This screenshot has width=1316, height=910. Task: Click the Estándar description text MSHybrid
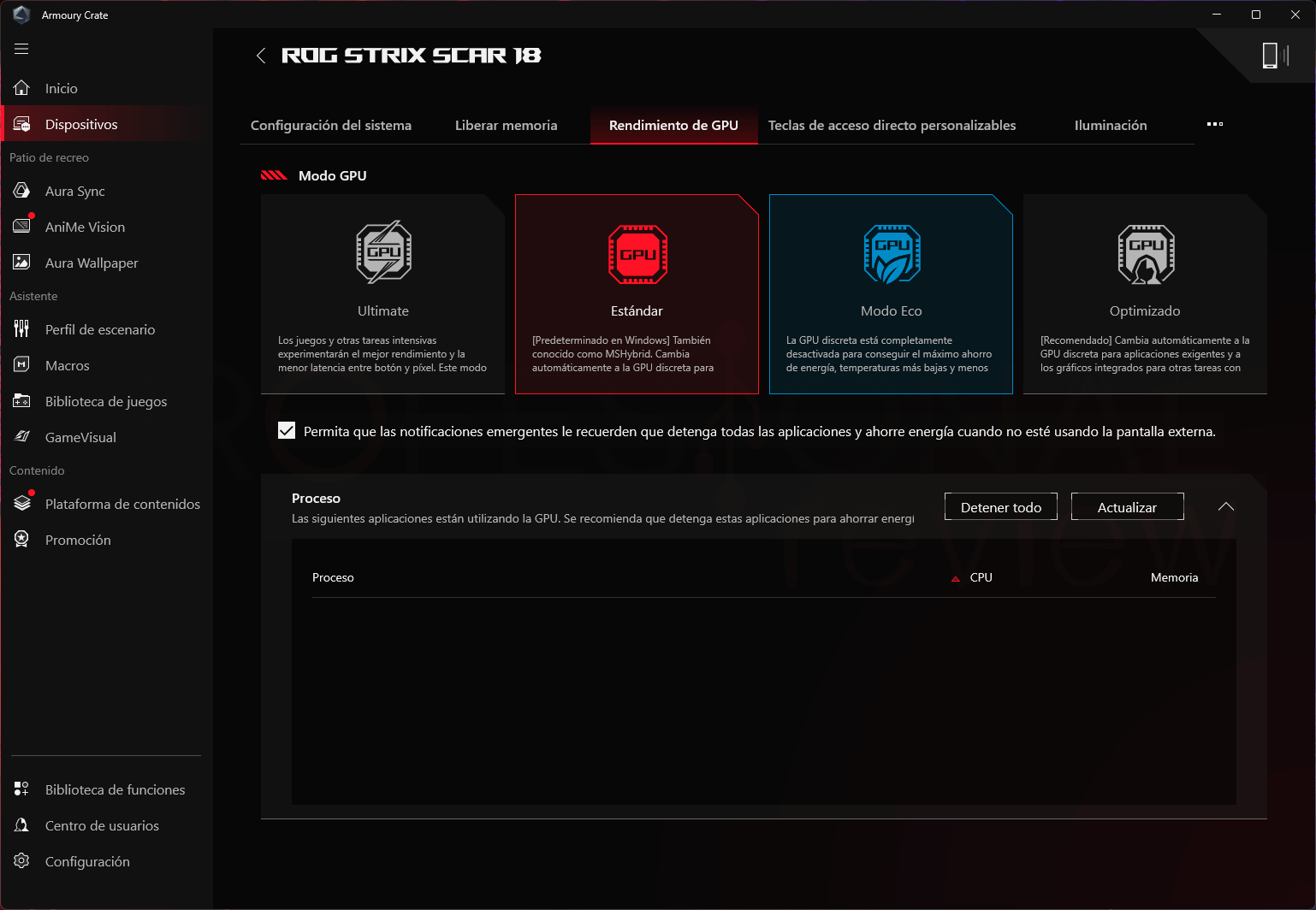(x=621, y=354)
